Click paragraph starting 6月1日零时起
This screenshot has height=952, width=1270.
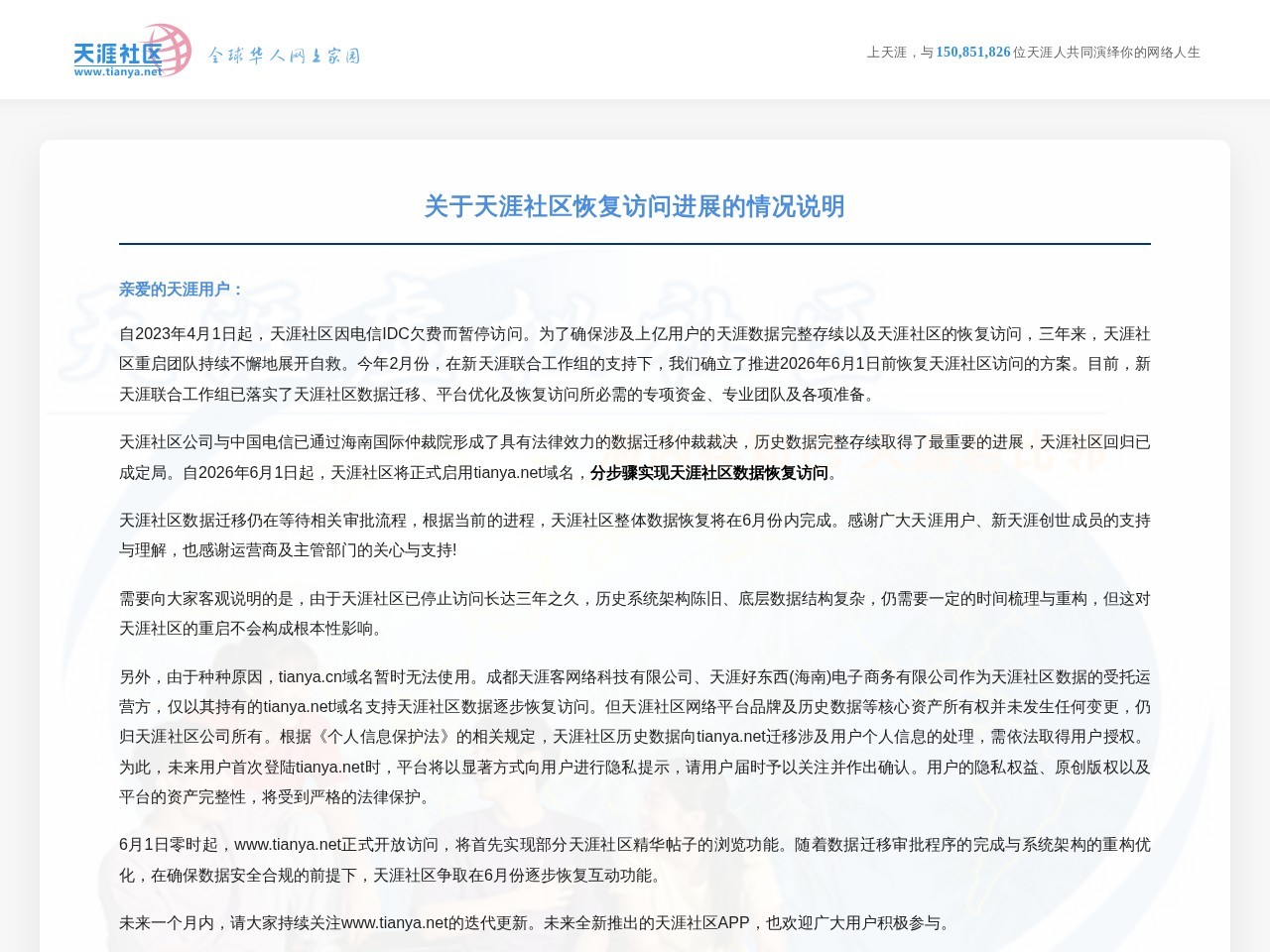click(635, 860)
